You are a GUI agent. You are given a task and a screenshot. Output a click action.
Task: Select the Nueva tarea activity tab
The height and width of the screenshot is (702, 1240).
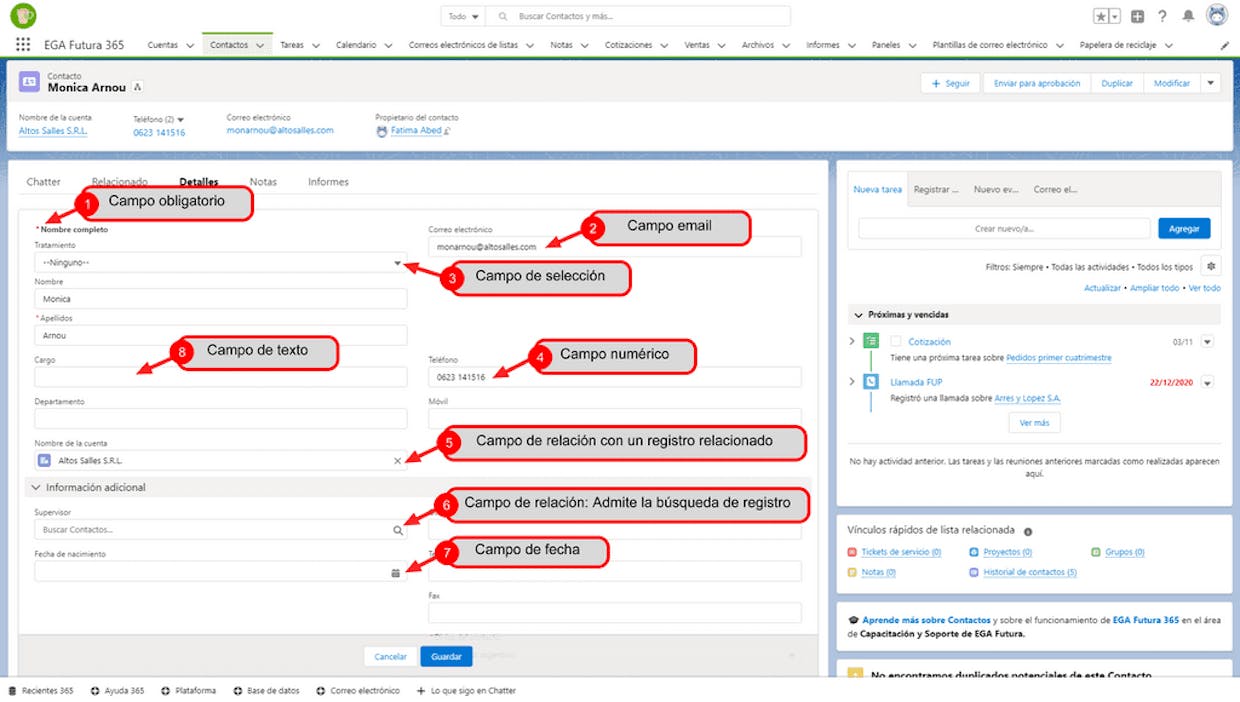[x=878, y=189]
